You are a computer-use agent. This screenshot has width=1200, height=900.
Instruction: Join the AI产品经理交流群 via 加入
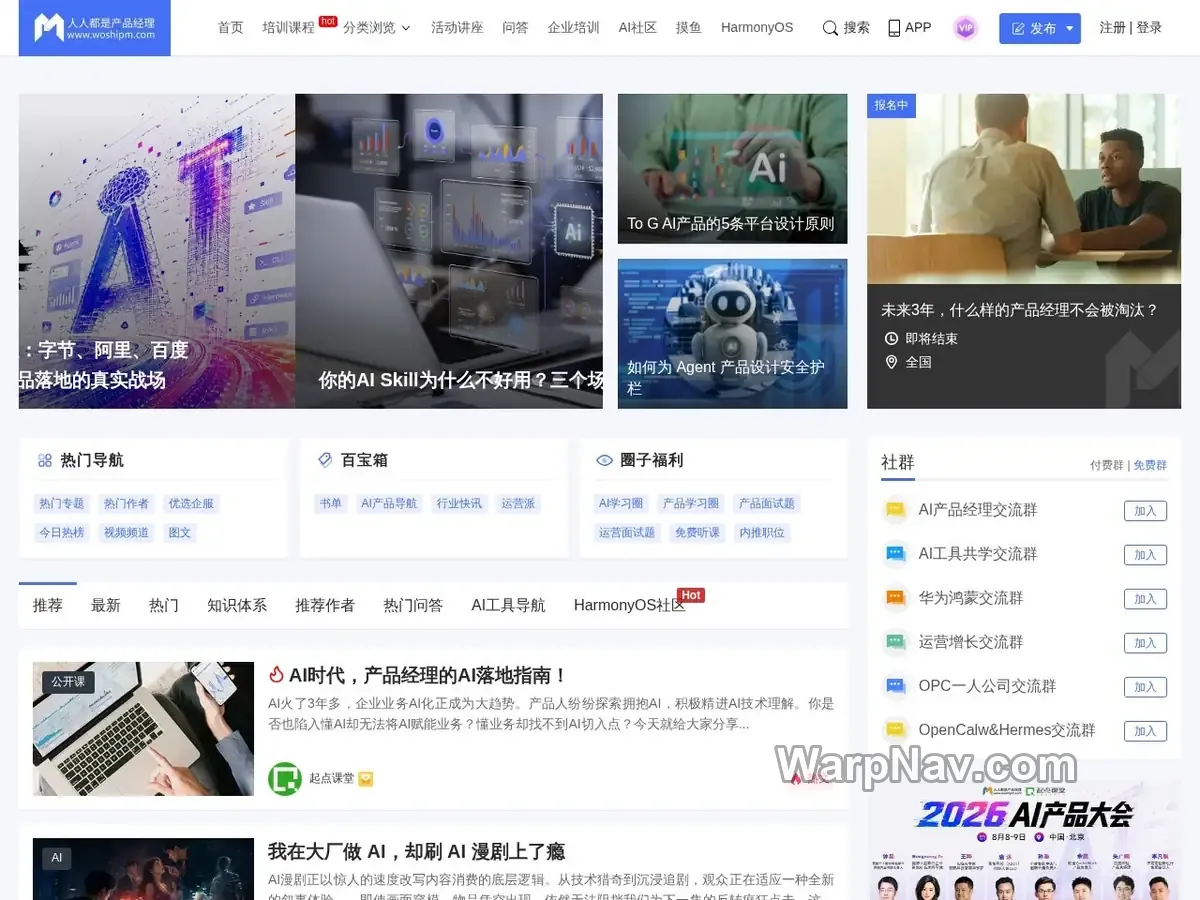(x=1145, y=511)
